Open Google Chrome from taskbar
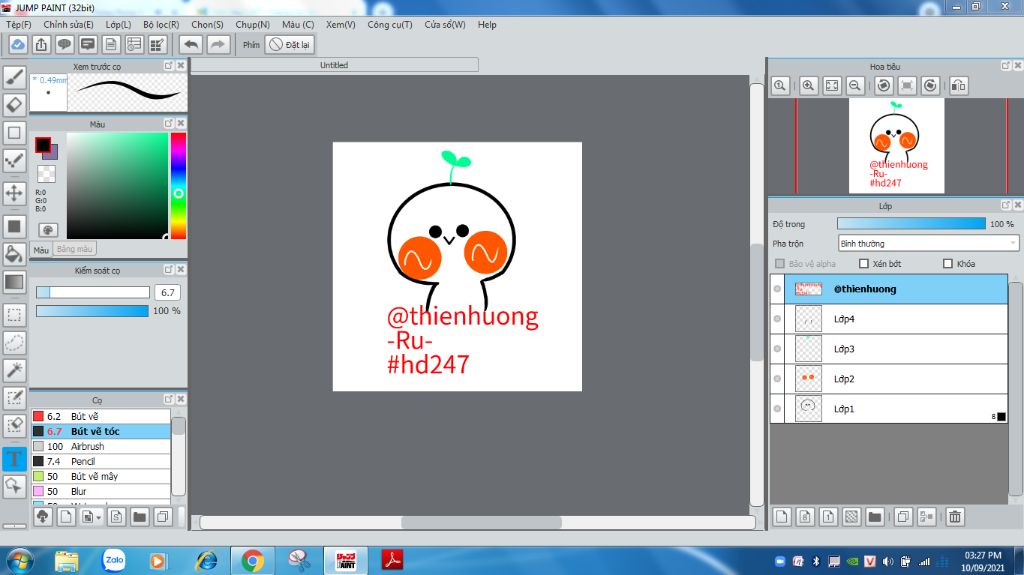 [253, 561]
